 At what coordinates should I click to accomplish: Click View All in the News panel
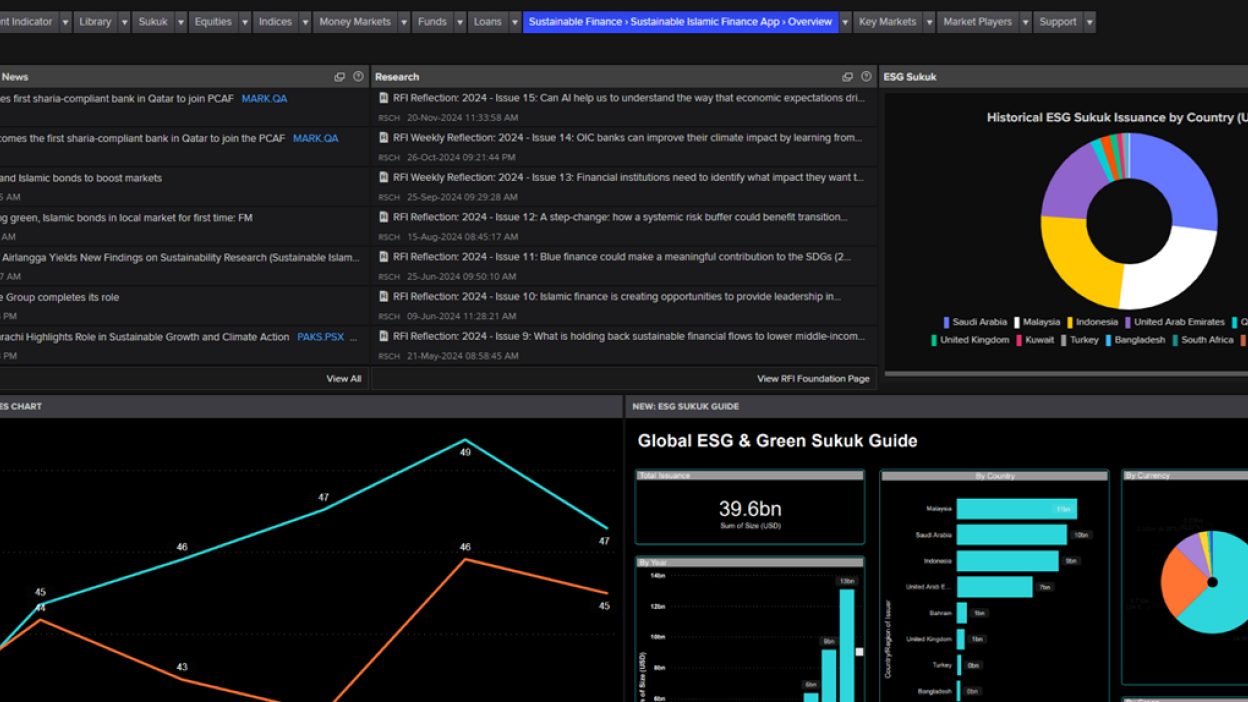coord(343,379)
